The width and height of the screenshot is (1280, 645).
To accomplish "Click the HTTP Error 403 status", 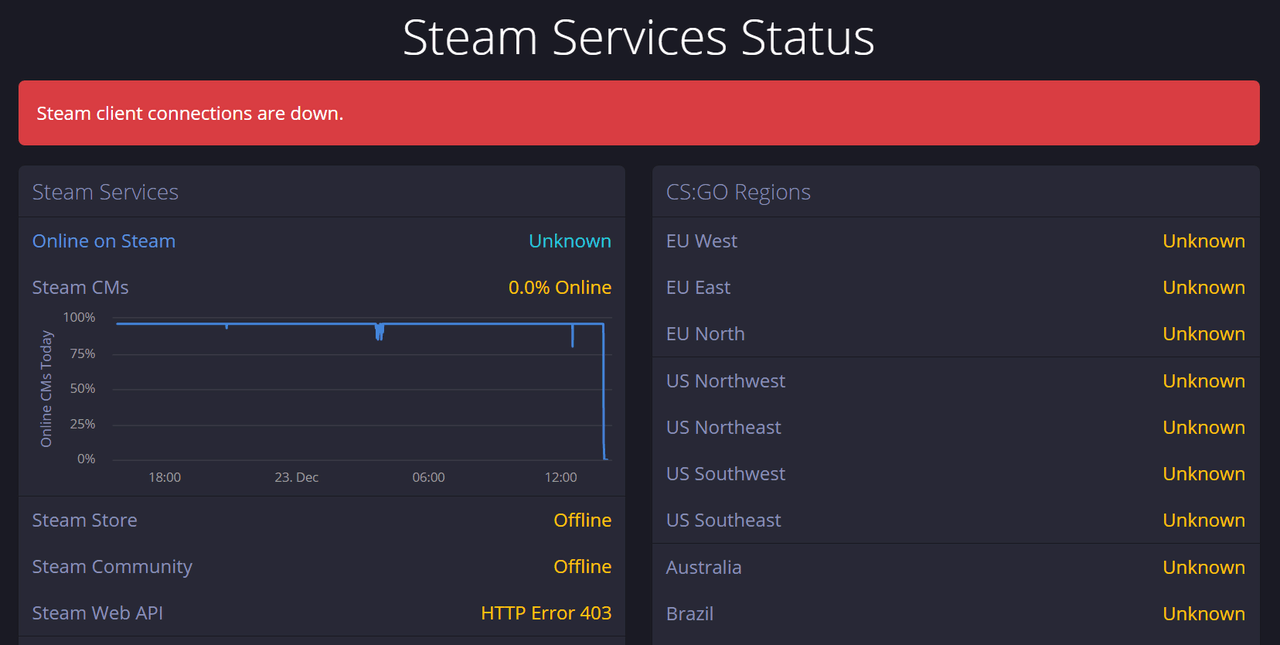I will 546,613.
